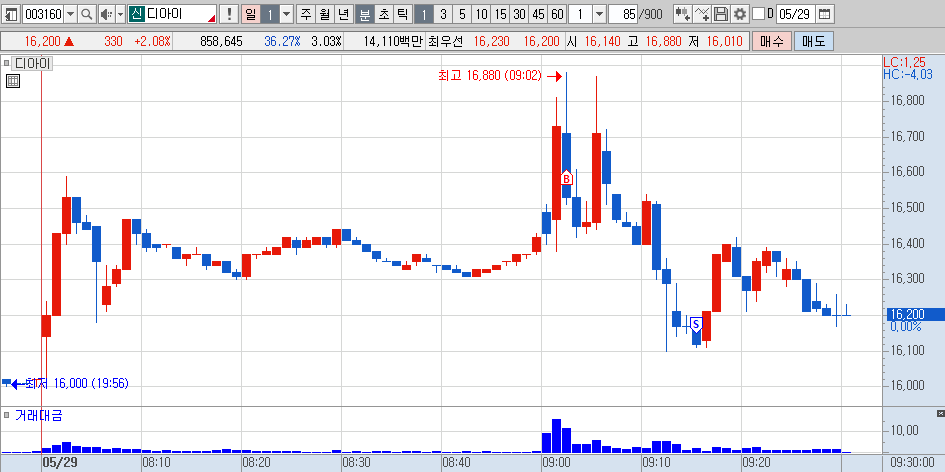945x472 pixels.
Task: Open chart settings gear icon
Action: 739,14
